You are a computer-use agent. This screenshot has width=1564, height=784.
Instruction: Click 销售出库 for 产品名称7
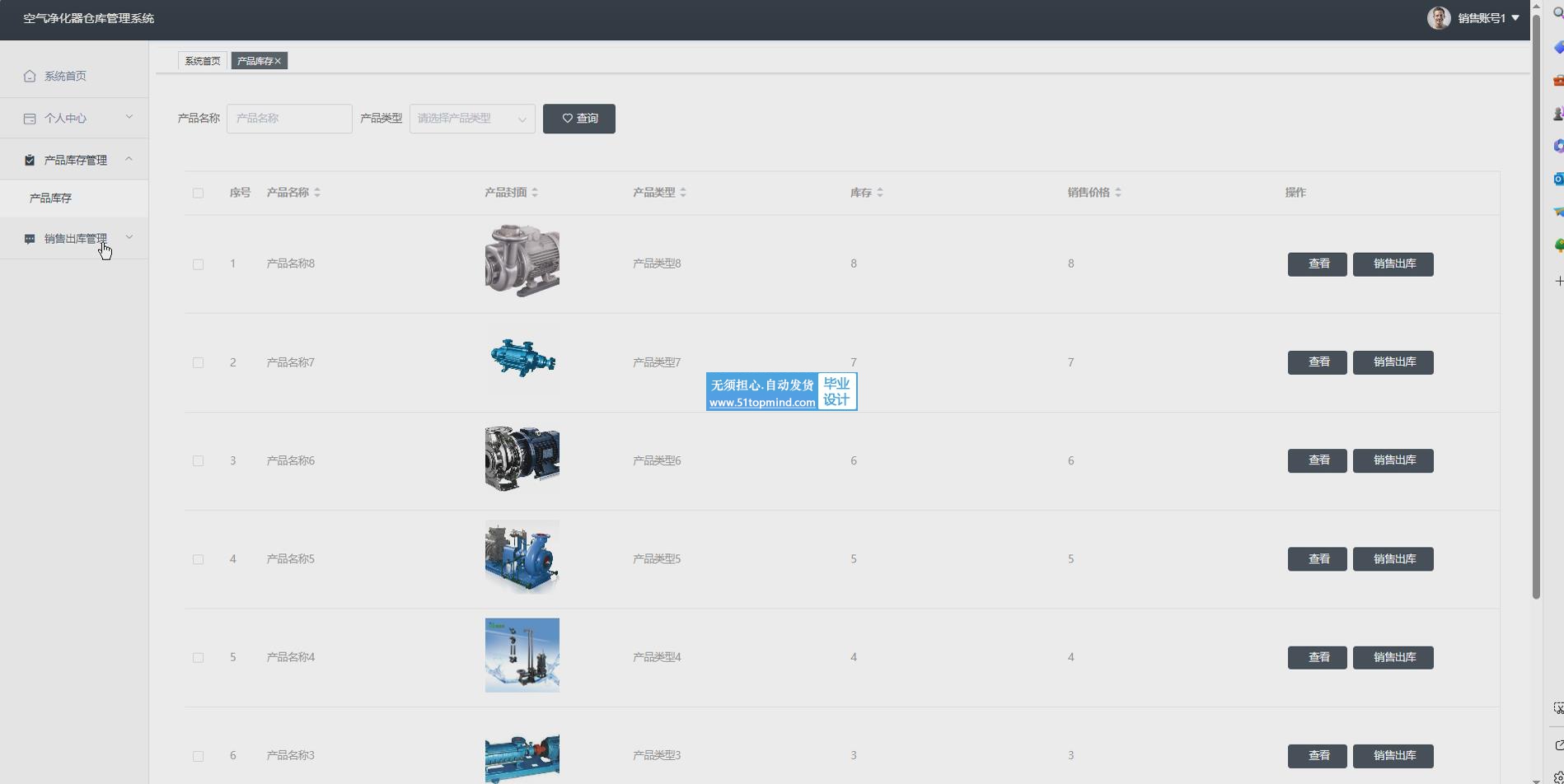(x=1393, y=362)
